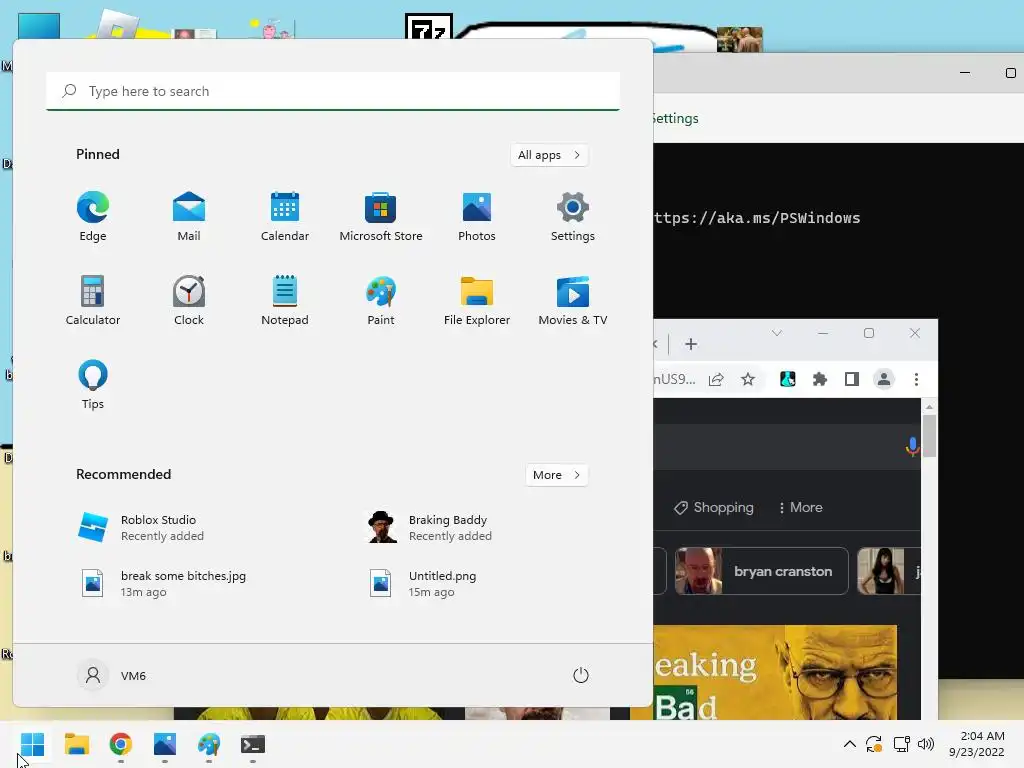Click the Breaking Bad poster image
The height and width of the screenshot is (768, 1024).
(x=775, y=673)
